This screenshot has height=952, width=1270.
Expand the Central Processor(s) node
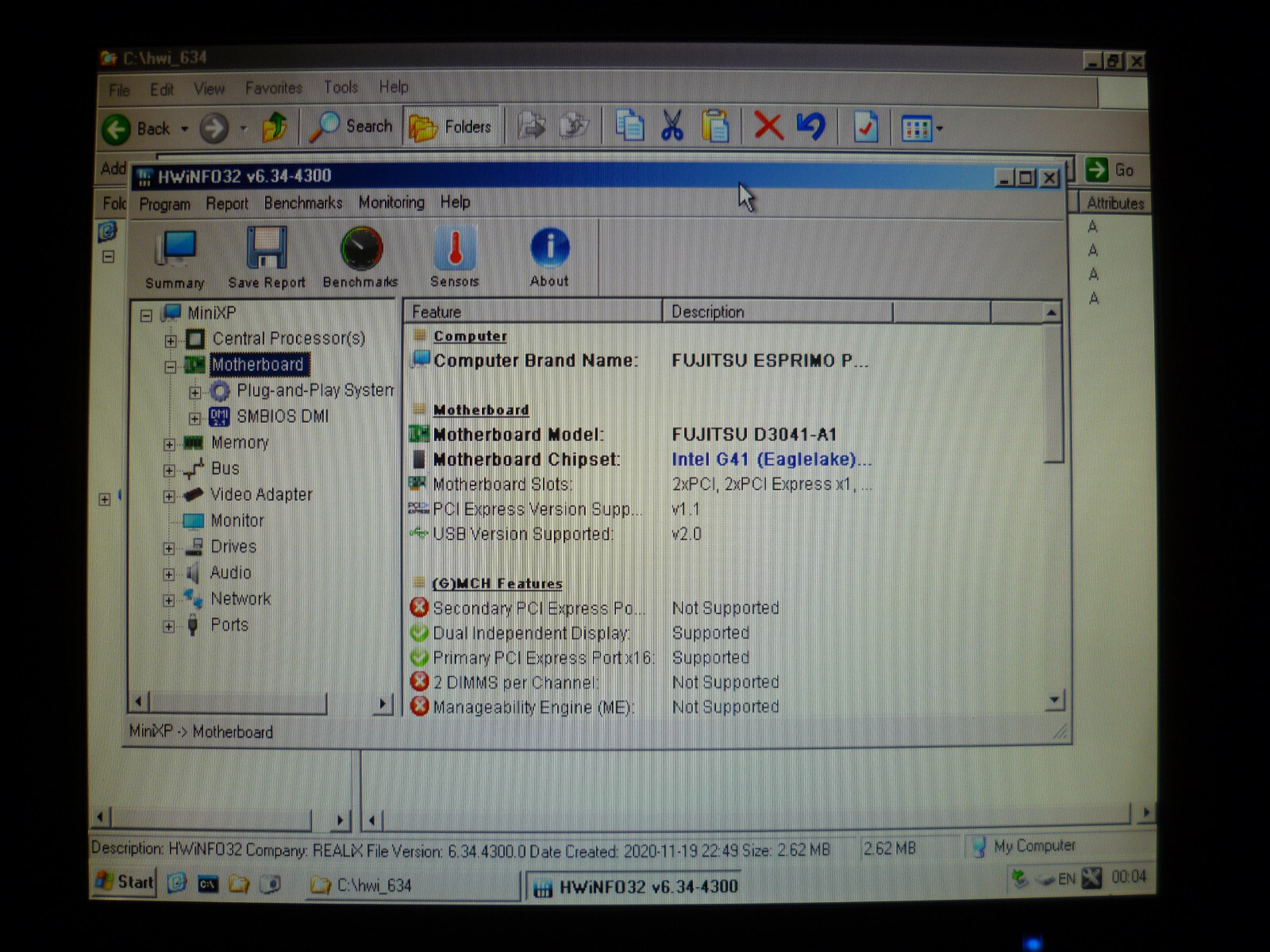pos(170,341)
